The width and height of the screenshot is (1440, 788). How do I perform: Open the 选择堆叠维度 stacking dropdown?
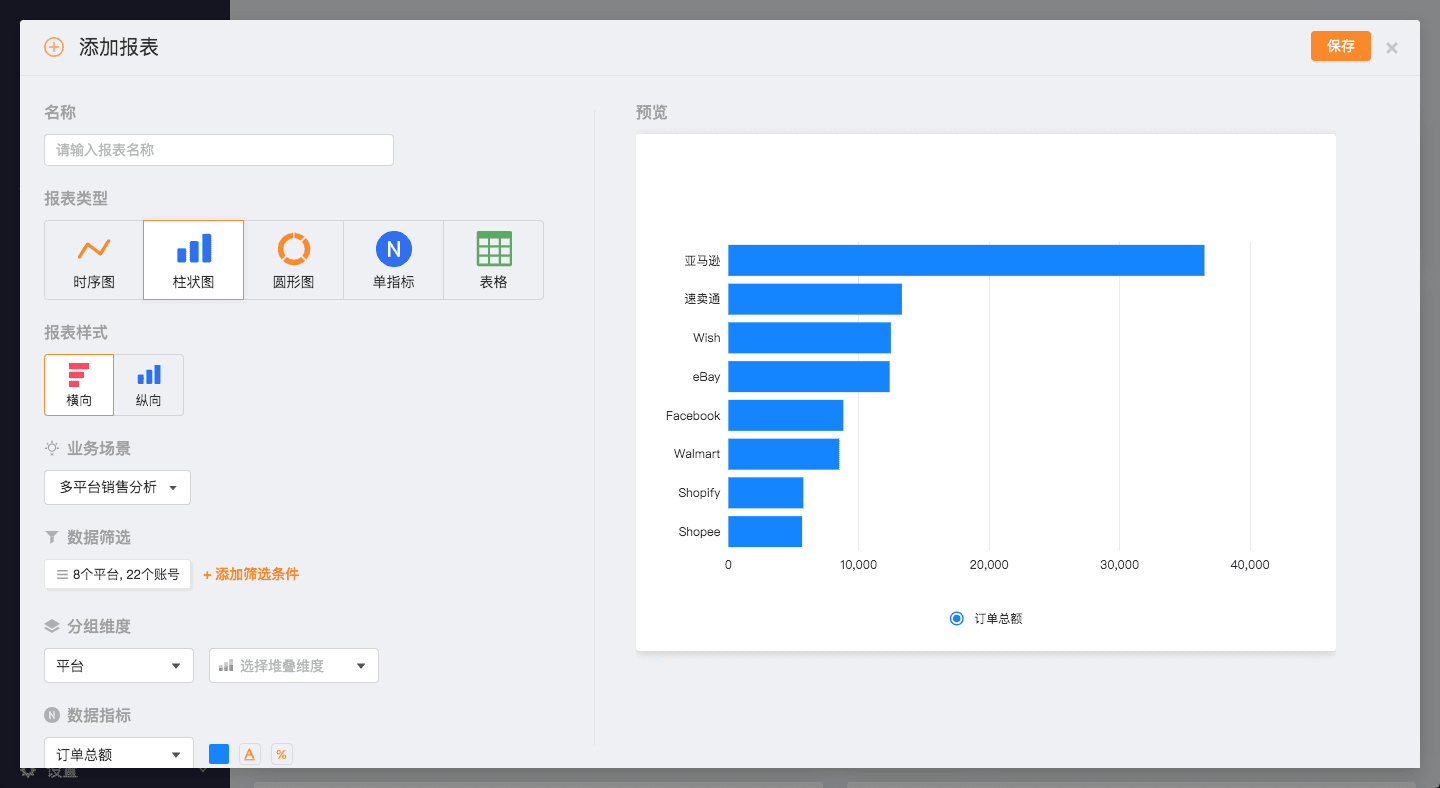point(293,665)
